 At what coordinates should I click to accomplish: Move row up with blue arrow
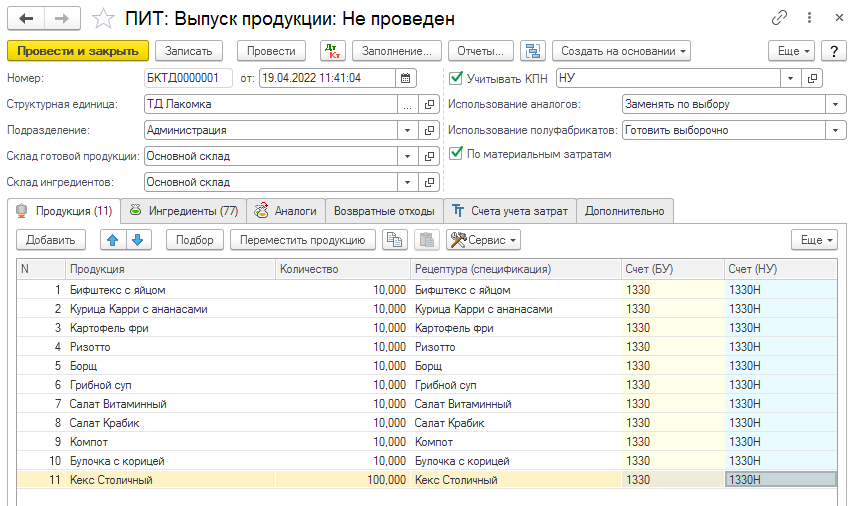[x=112, y=240]
